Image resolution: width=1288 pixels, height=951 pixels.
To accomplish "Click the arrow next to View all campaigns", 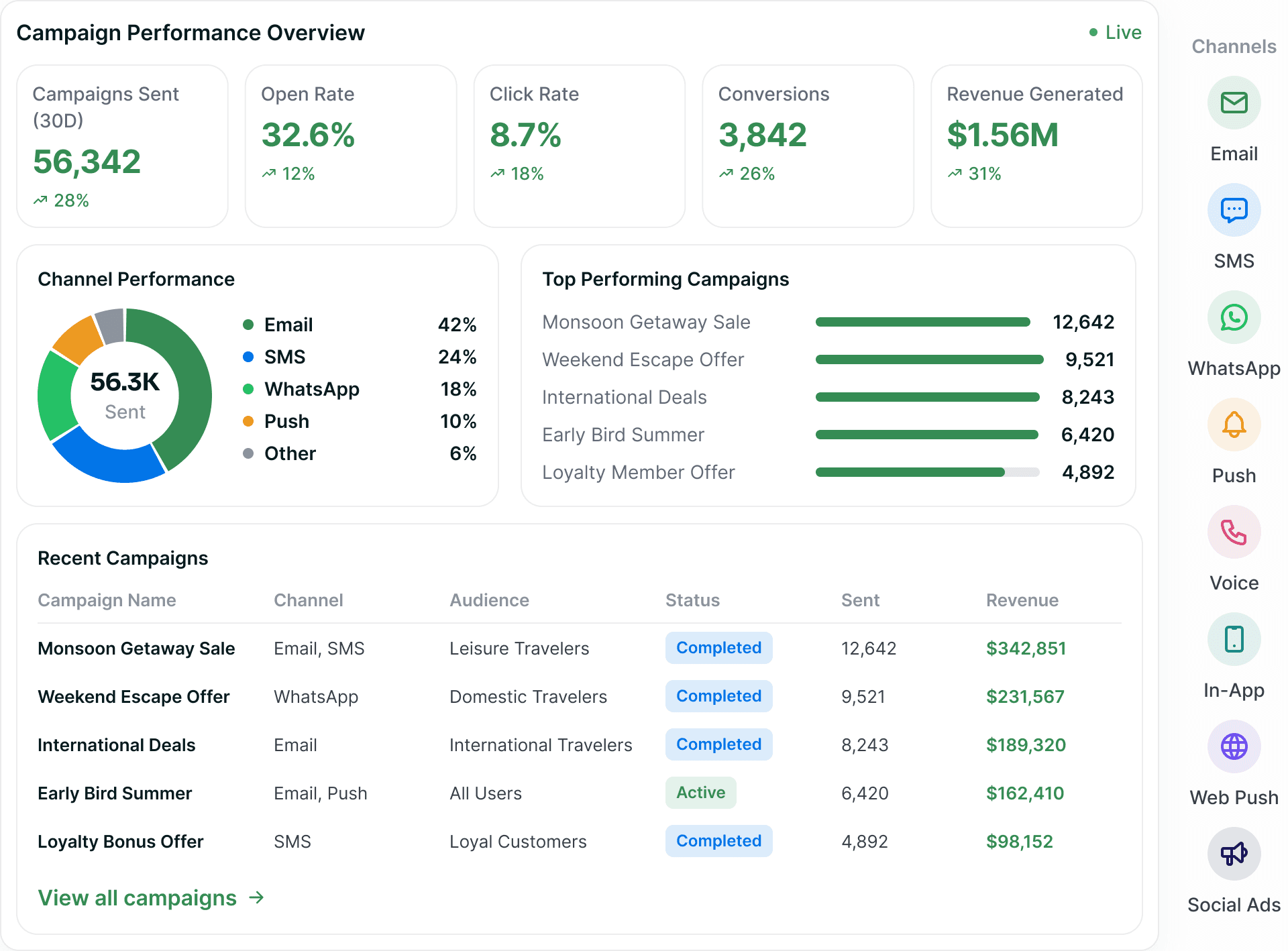I will click(x=256, y=897).
